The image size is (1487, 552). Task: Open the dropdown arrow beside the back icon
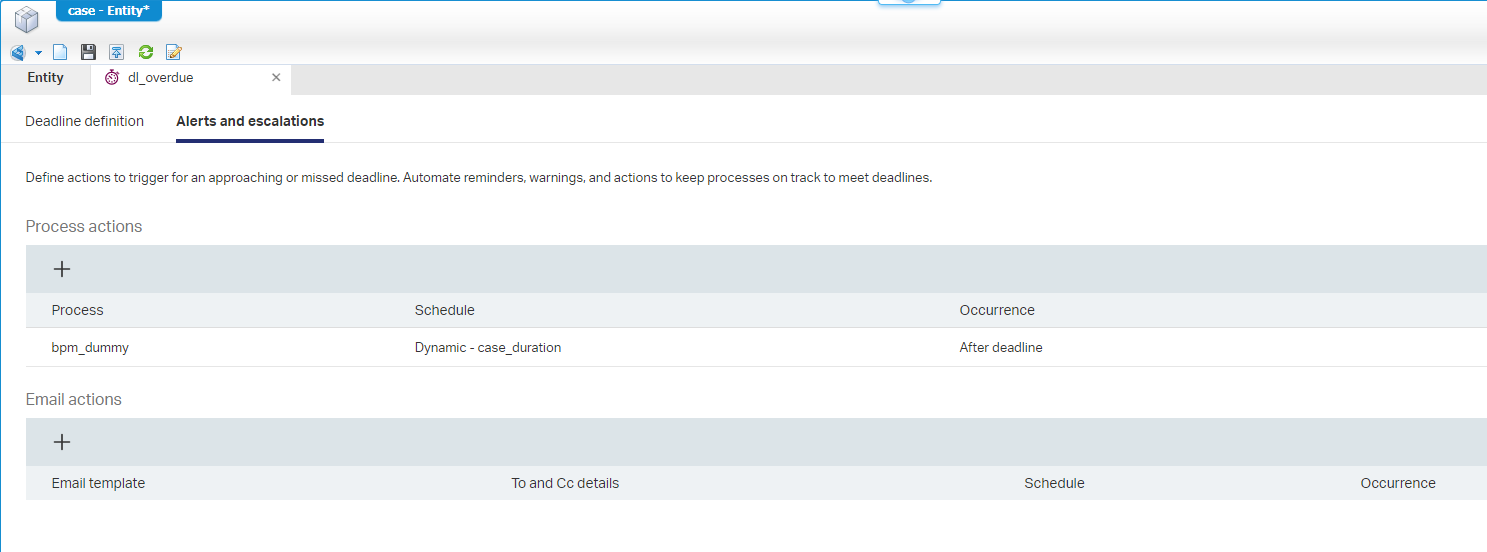coord(38,52)
